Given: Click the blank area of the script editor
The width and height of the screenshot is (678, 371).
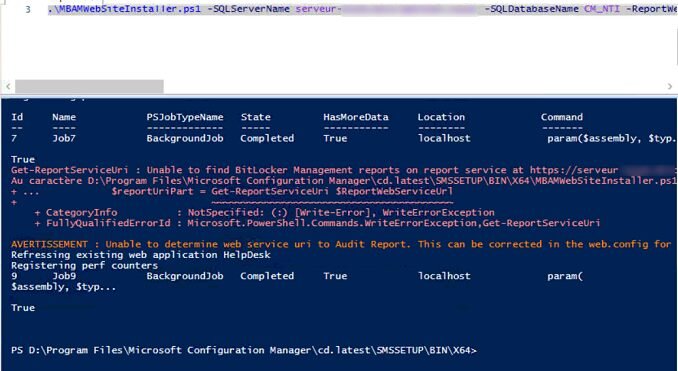Looking at the screenshot, I should click(x=339, y=48).
